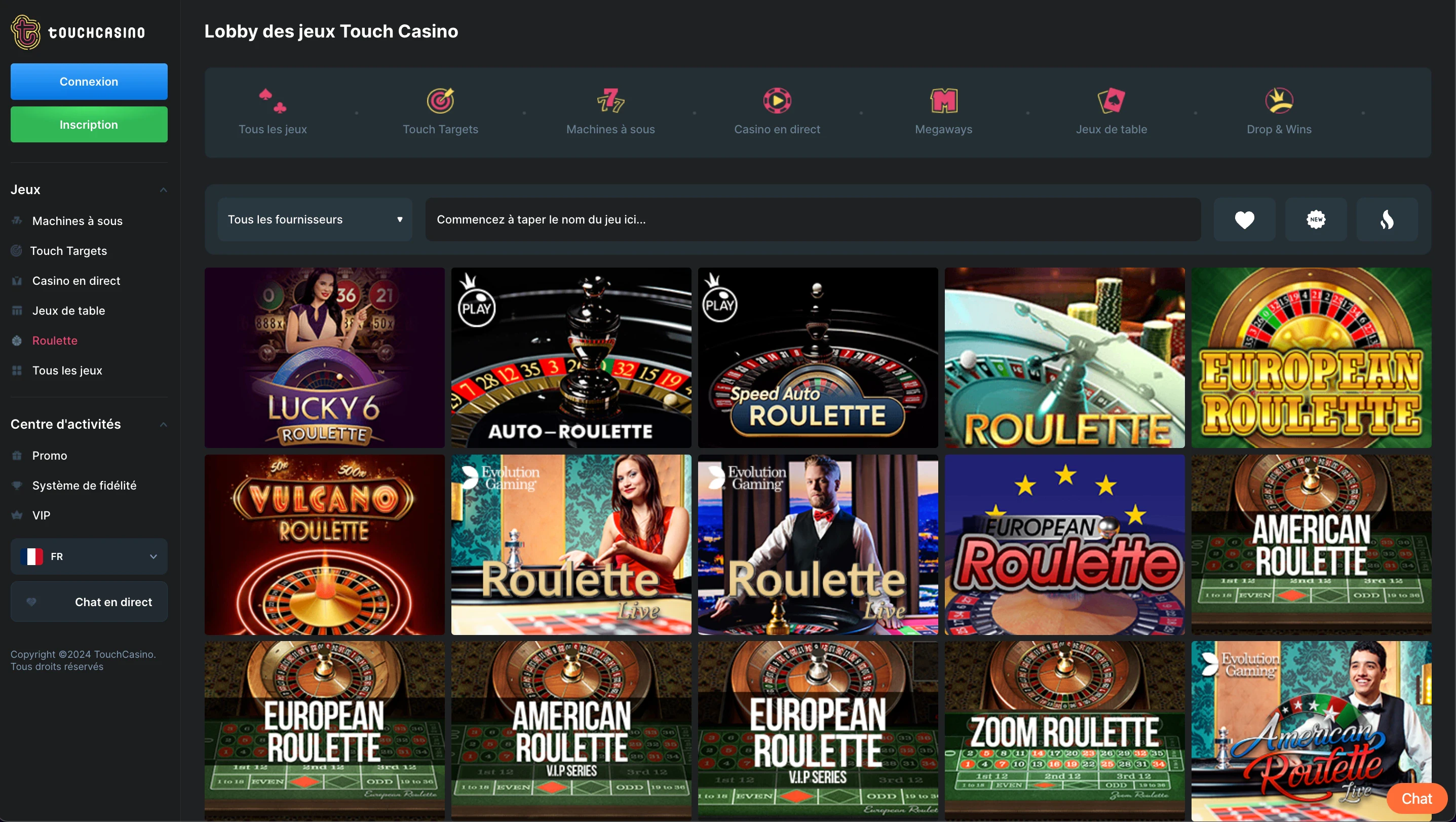Click heart icon in Chat en direct
Image resolution: width=1456 pixels, height=822 pixels.
pyautogui.click(x=31, y=602)
